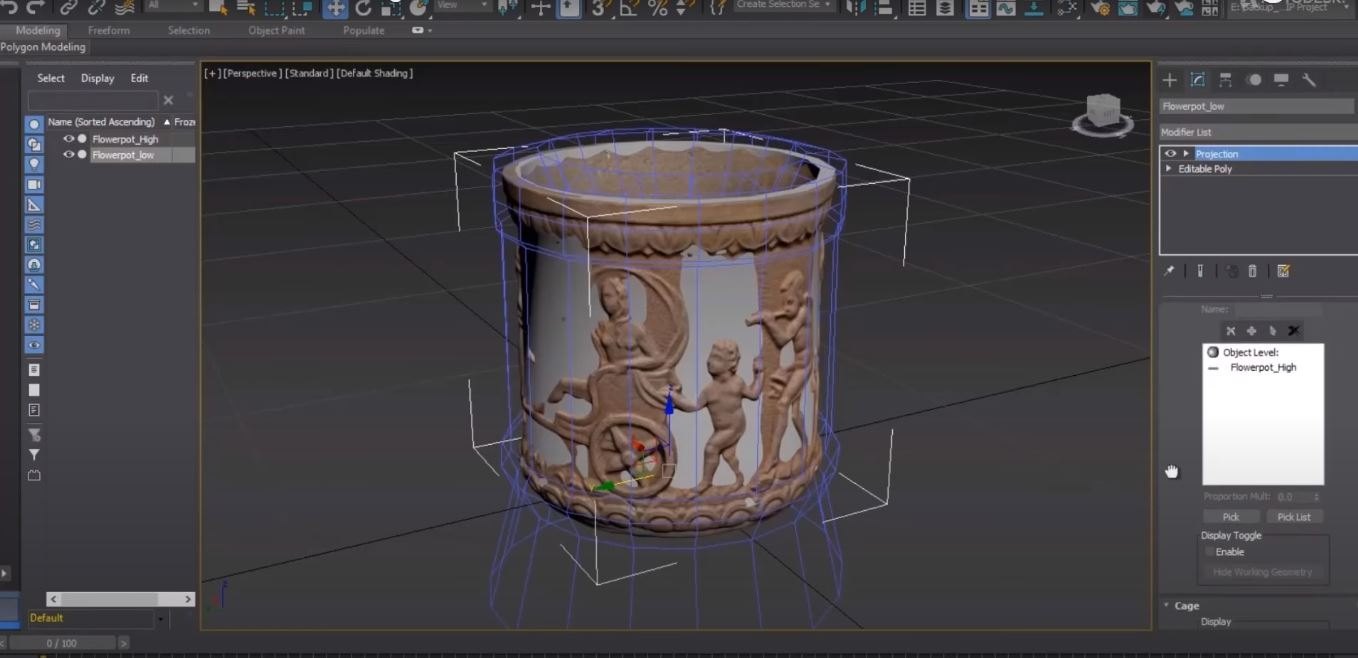The height and width of the screenshot is (658, 1358).
Task: Collapse the Cage rollout
Action: point(1166,605)
